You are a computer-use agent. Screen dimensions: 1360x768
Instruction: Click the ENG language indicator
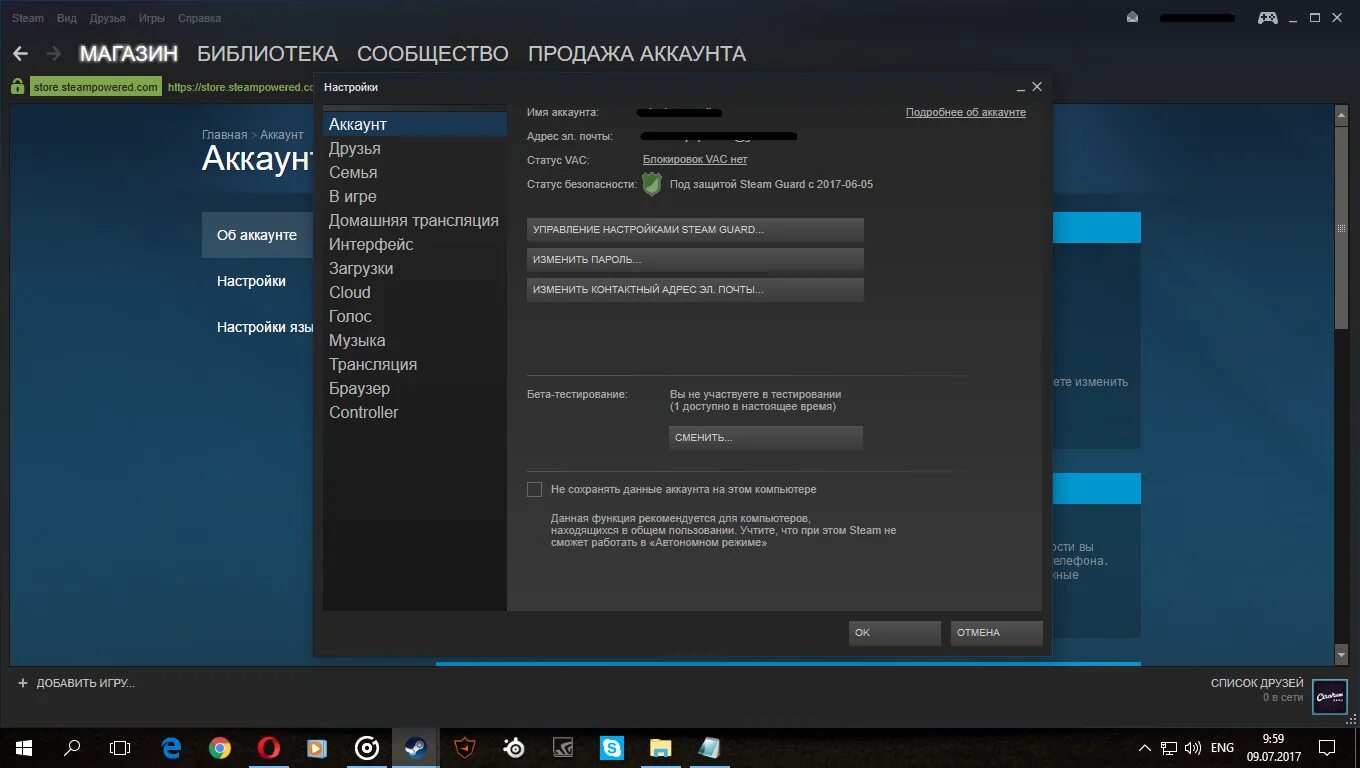tap(1222, 748)
